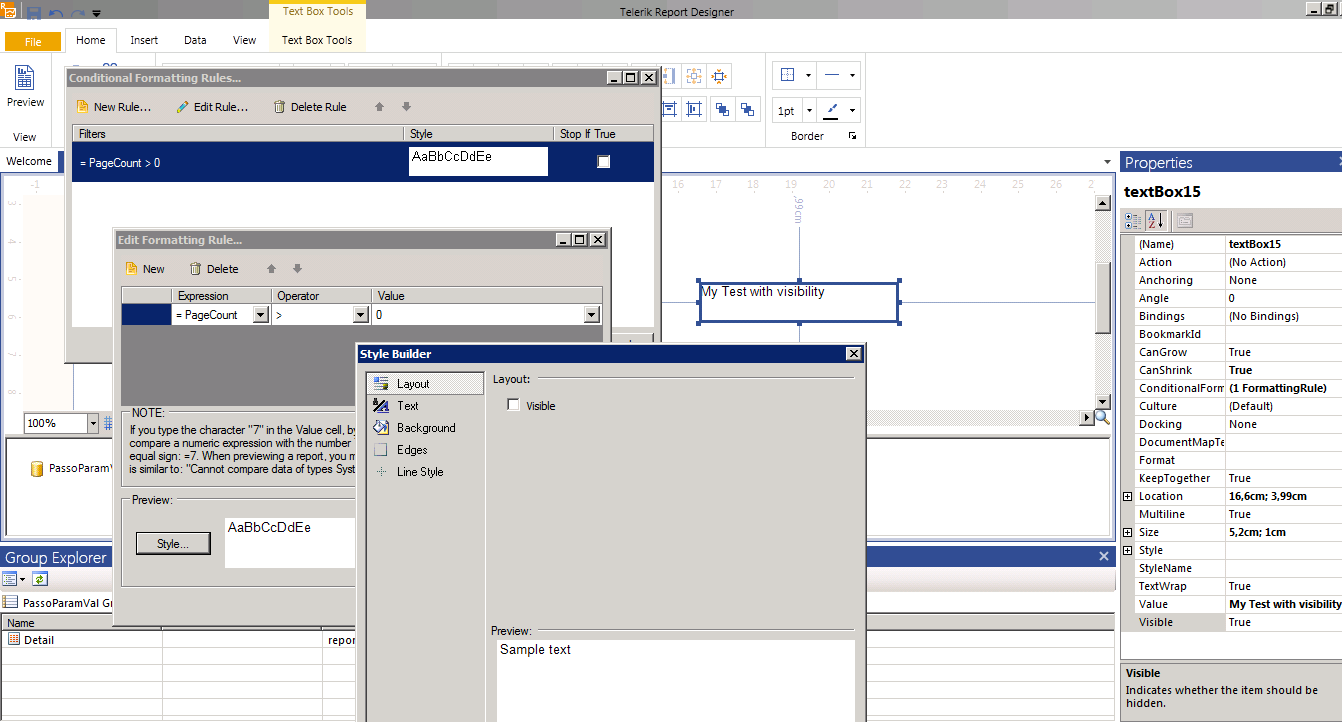Click New in Edit Formatting Rule dialog
This screenshot has height=722, width=1342.
click(x=145, y=269)
